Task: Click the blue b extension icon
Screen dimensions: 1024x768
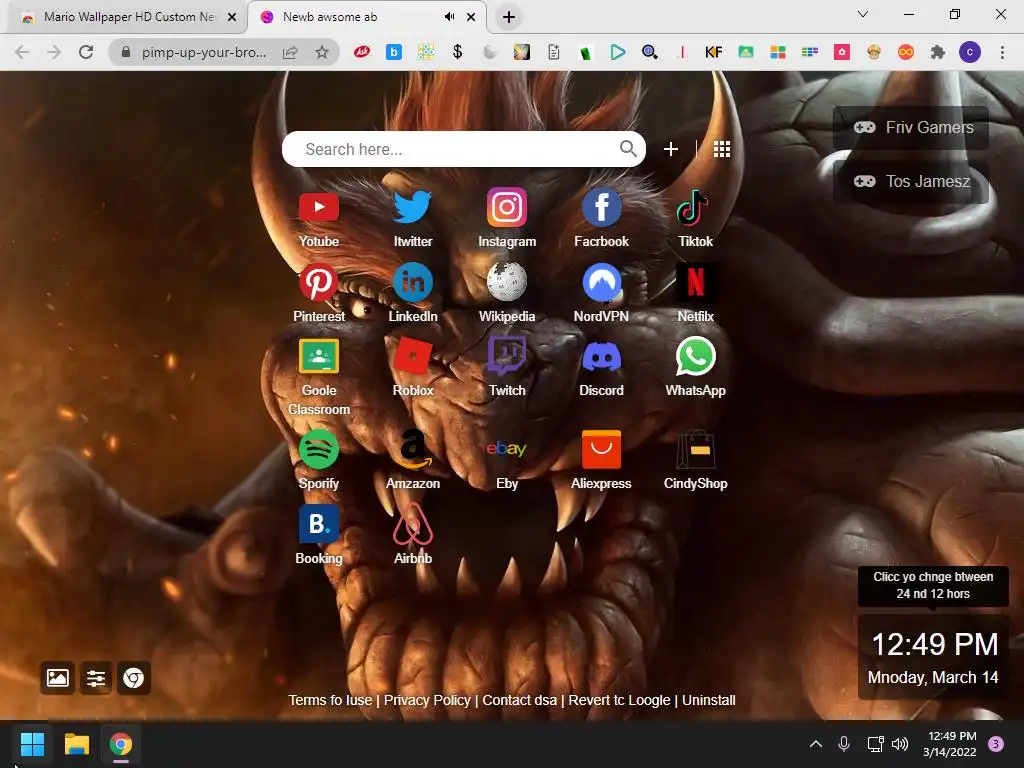Action: pos(394,52)
